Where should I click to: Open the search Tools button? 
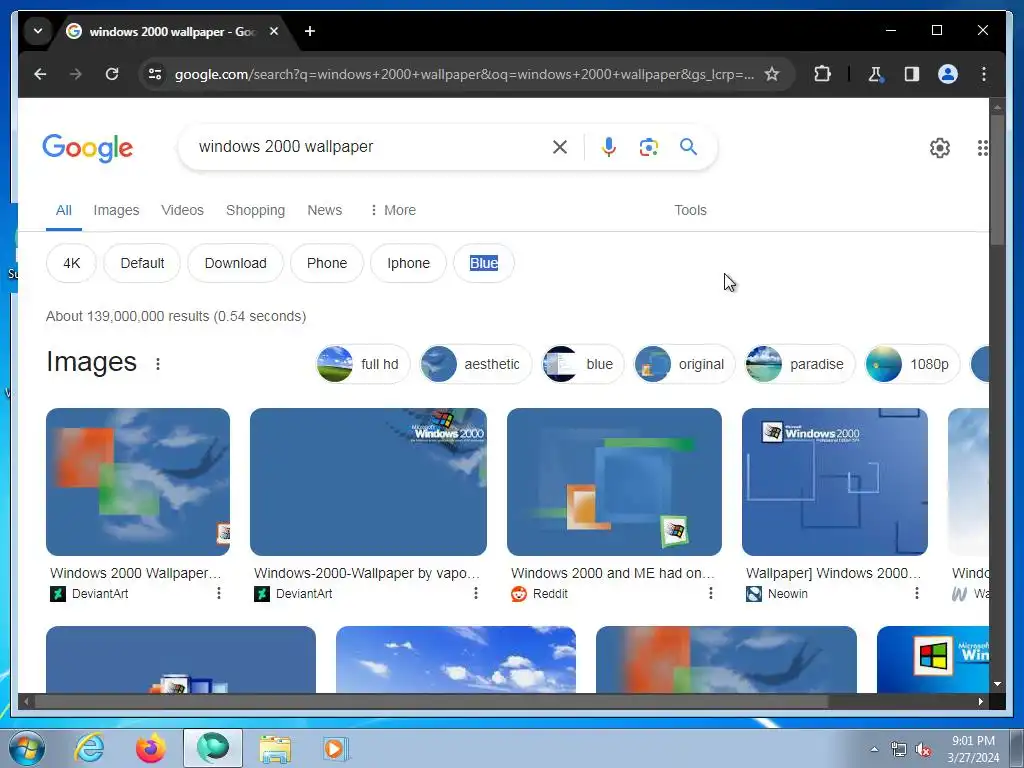pyautogui.click(x=690, y=210)
